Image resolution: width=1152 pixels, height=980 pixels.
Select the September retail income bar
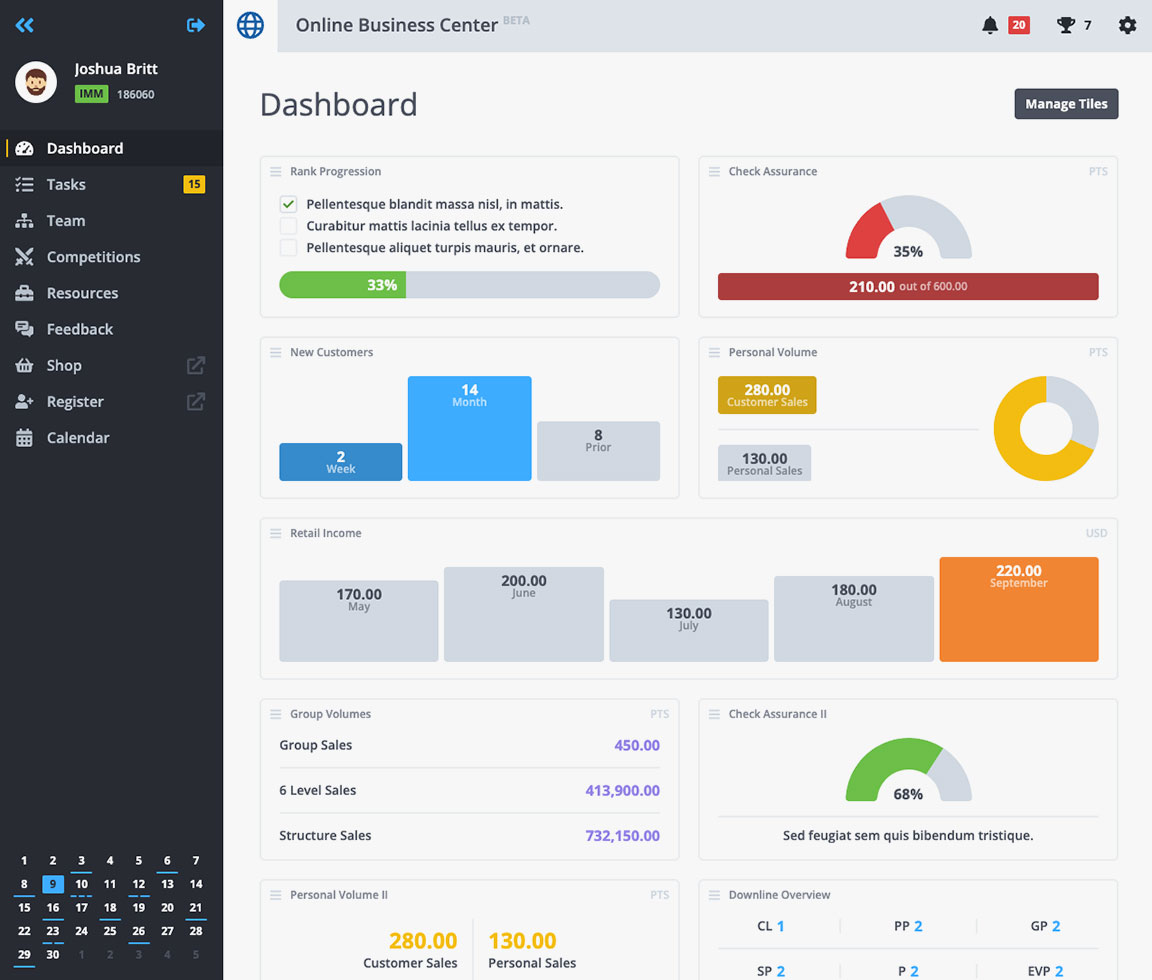point(1018,609)
